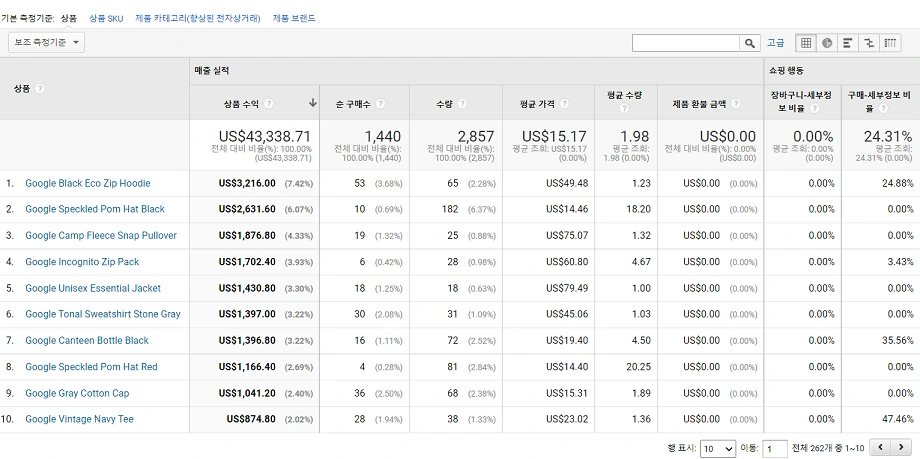Click help icon next to 상품 header
This screenshot has width=920, height=459.
click(40, 89)
